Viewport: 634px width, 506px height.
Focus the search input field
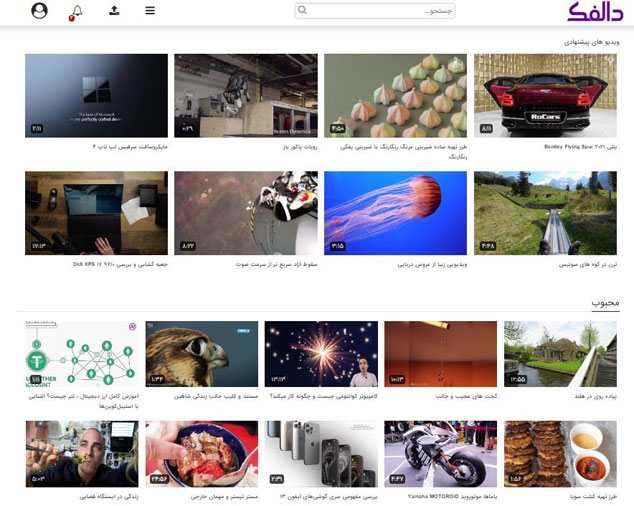[375, 11]
